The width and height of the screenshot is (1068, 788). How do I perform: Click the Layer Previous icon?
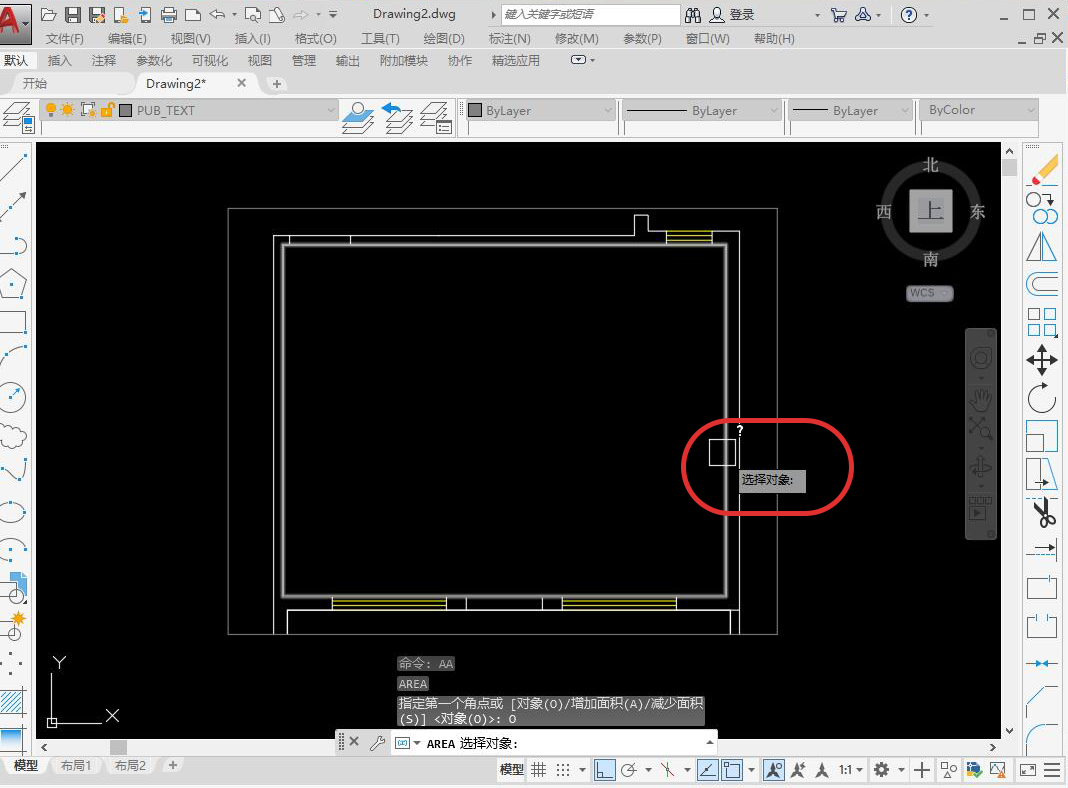(397, 117)
